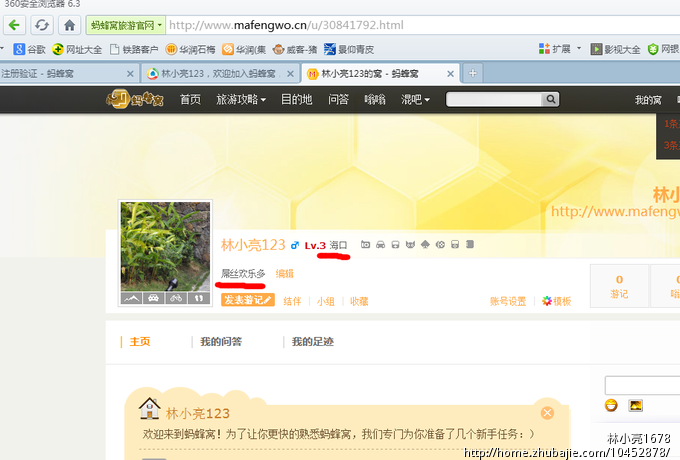The image size is (680, 460).
Task: Click the car badge icon beside 海口
Action: (380, 245)
